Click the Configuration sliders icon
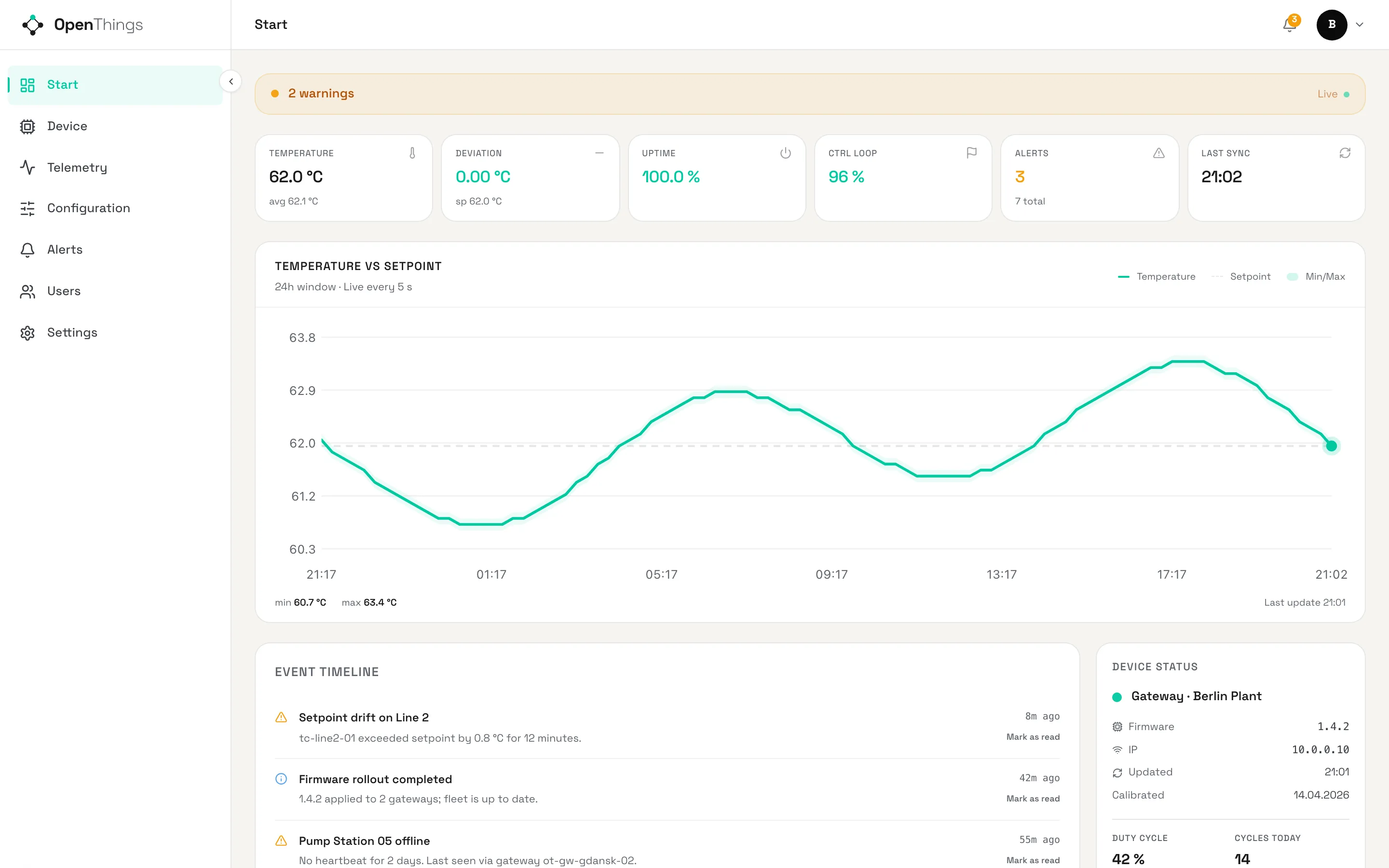 27,208
